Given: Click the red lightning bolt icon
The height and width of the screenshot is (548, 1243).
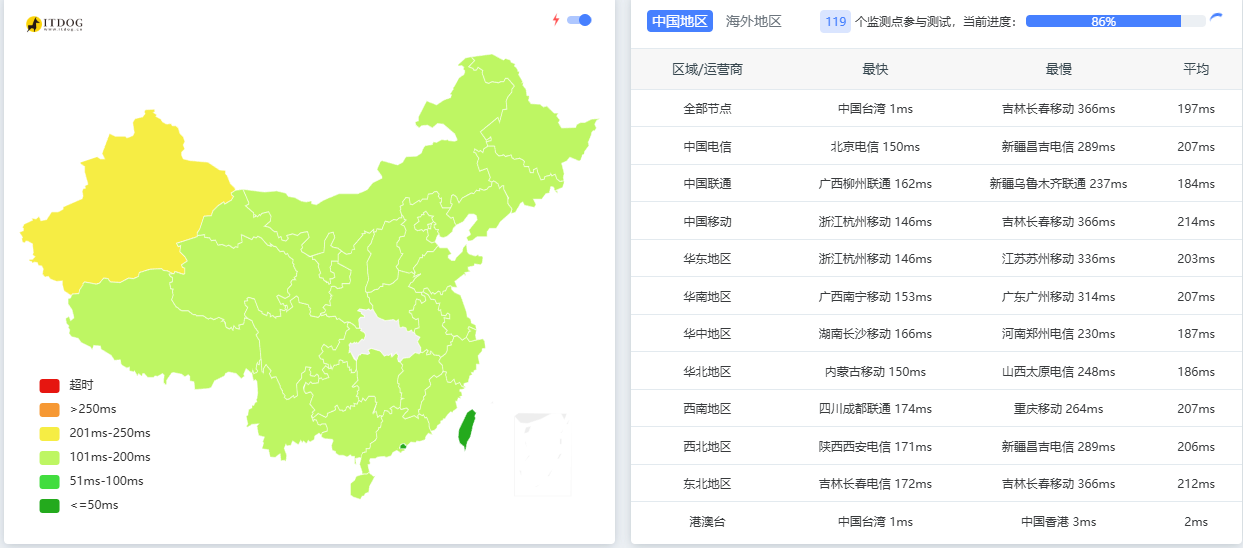Looking at the screenshot, I should coord(556,20).
